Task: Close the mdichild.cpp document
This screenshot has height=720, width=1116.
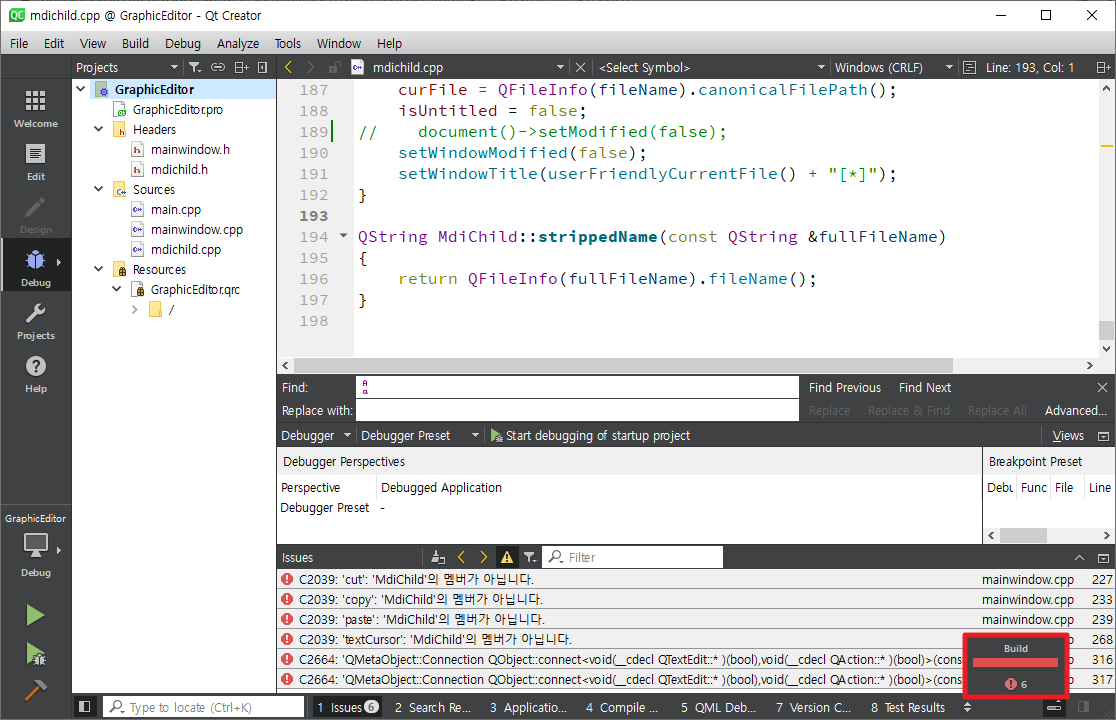Action: coord(581,68)
